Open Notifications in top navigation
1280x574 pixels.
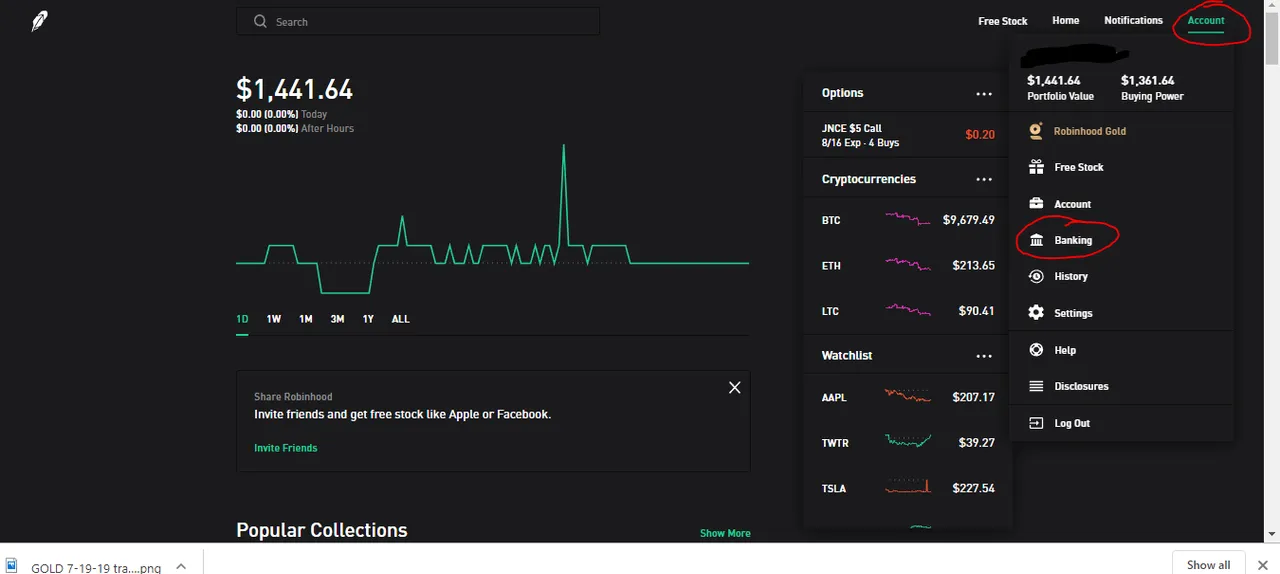1133,20
